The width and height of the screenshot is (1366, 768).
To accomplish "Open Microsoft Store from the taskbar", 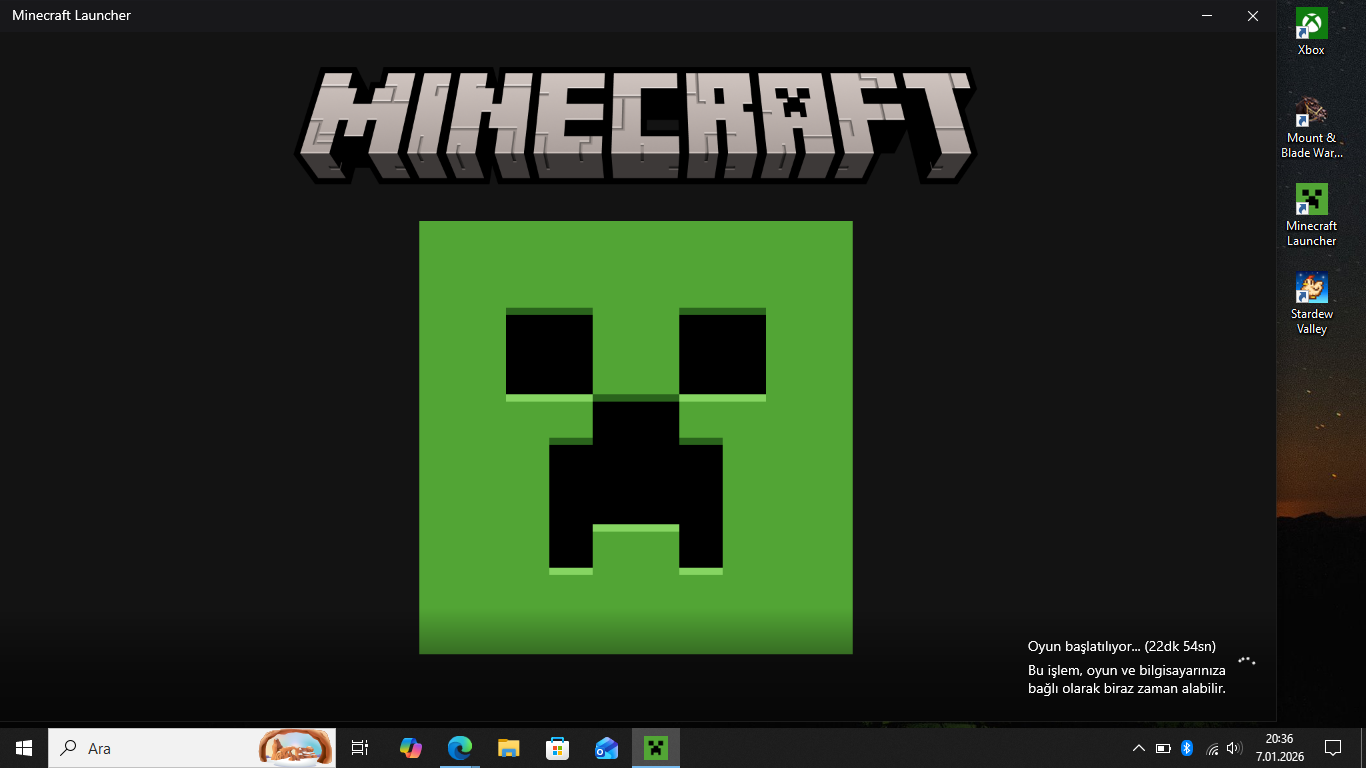I will pos(557,748).
